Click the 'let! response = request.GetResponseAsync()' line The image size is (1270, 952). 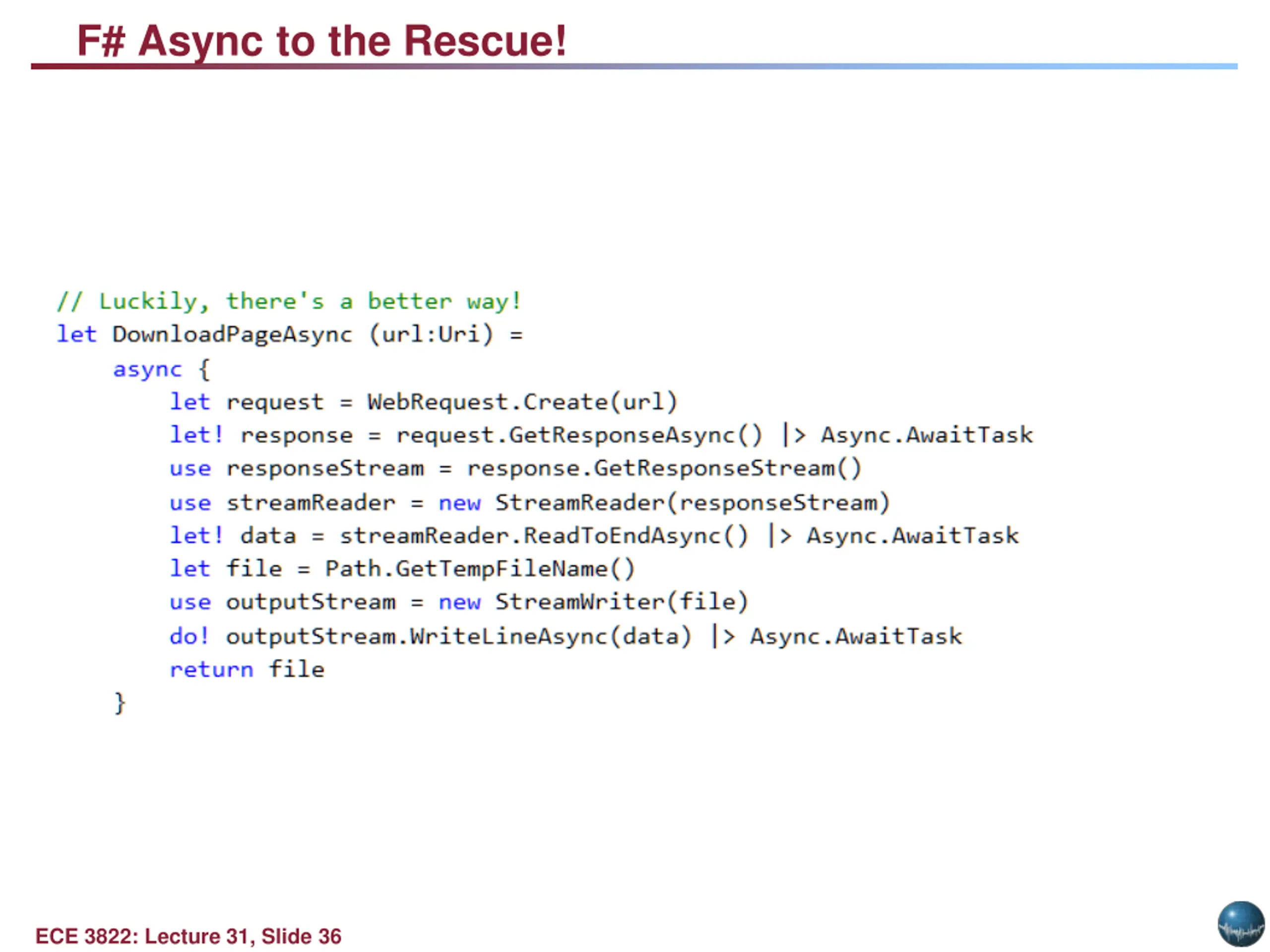[x=601, y=435]
